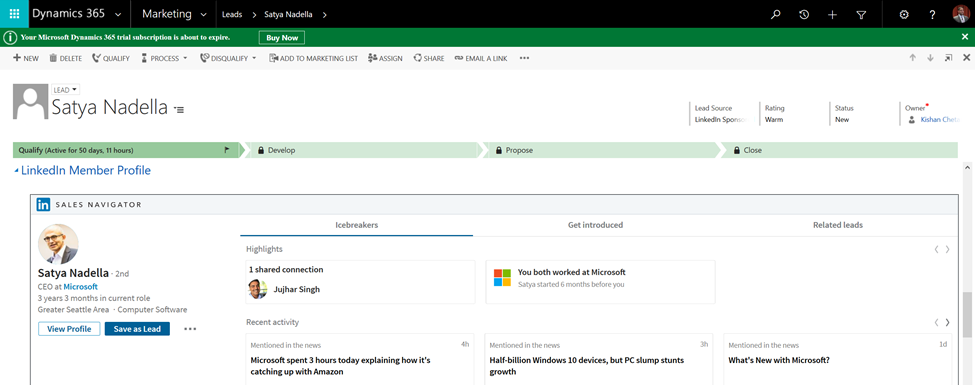This screenshot has height=385, width=975.
Task: Open the DISQUALIFY dropdown menu
Action: [228, 58]
